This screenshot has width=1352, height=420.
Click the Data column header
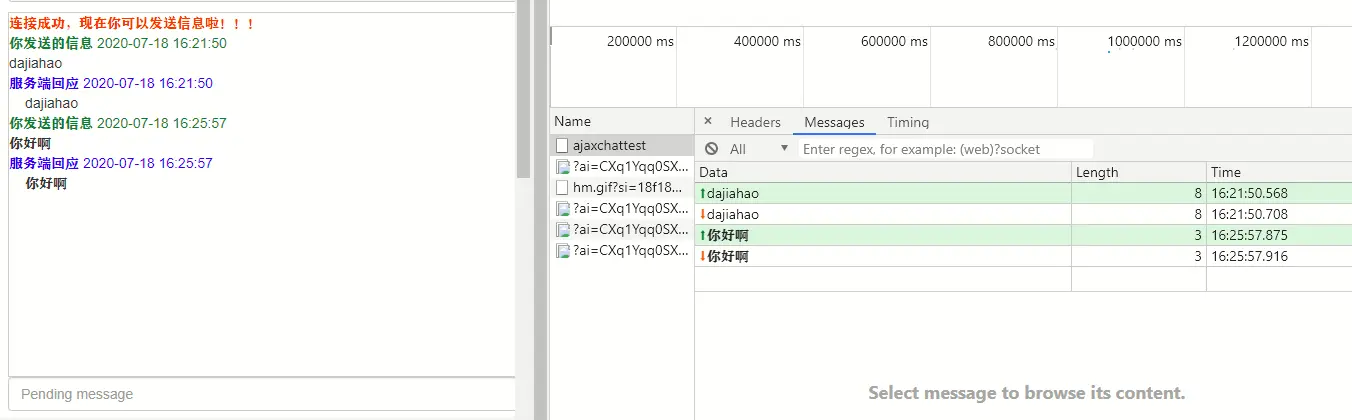coord(883,172)
